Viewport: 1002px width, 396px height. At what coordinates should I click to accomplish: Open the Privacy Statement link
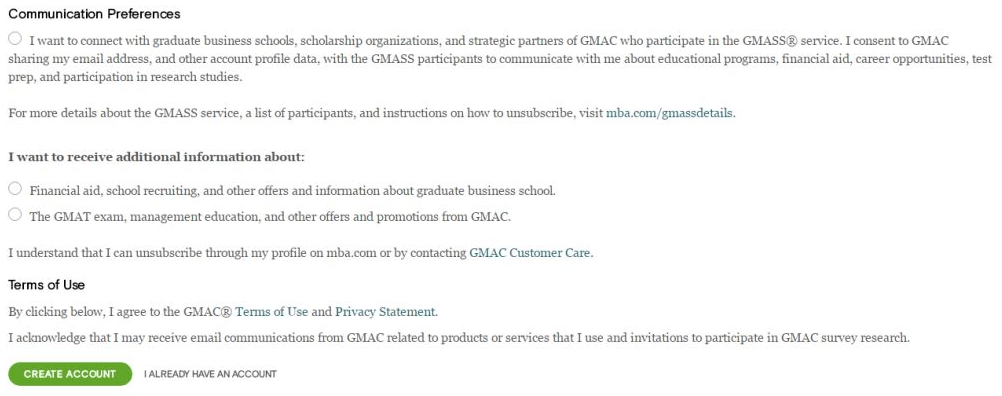385,312
